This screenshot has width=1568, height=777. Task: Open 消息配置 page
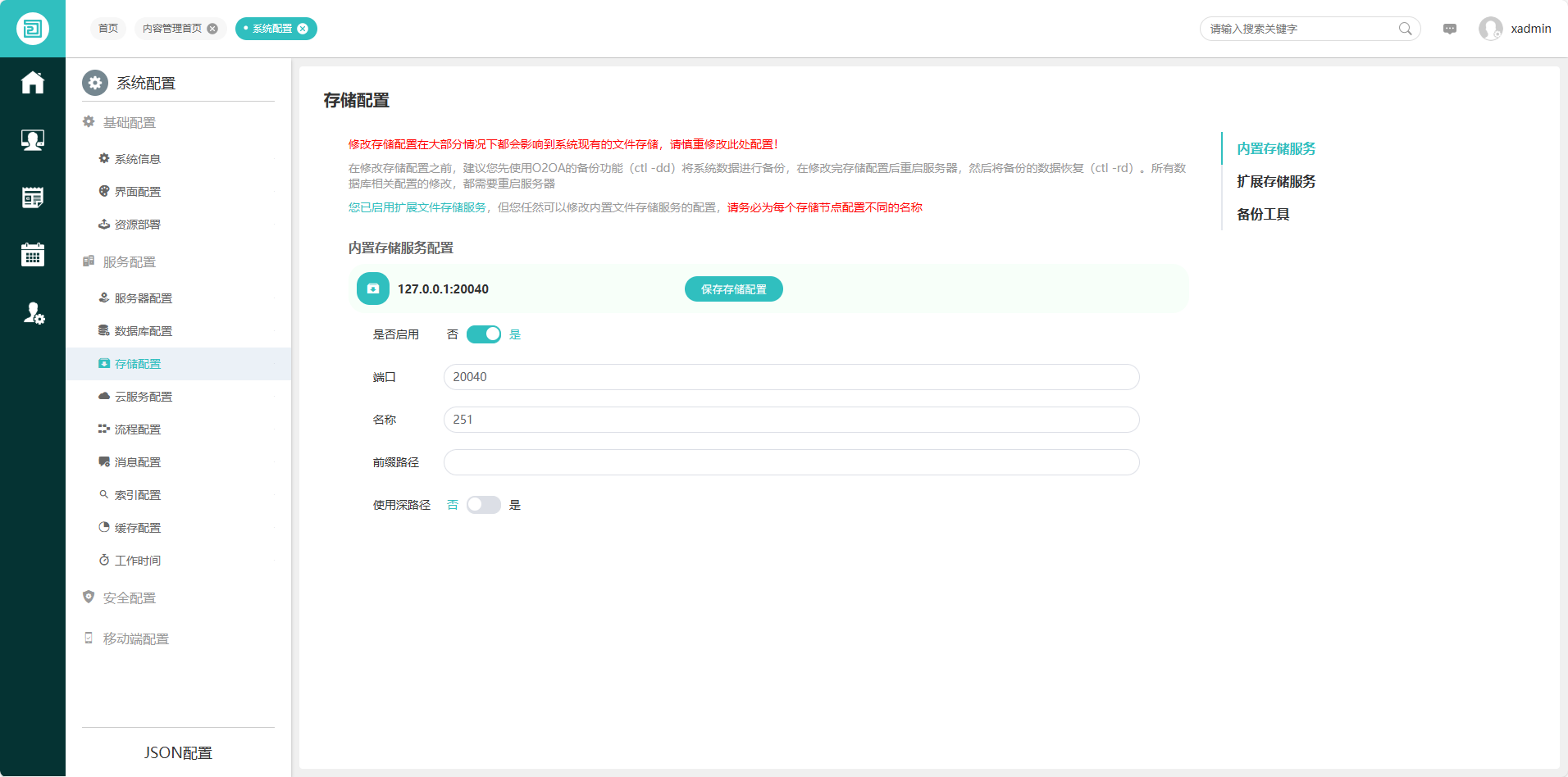pyautogui.click(x=178, y=462)
